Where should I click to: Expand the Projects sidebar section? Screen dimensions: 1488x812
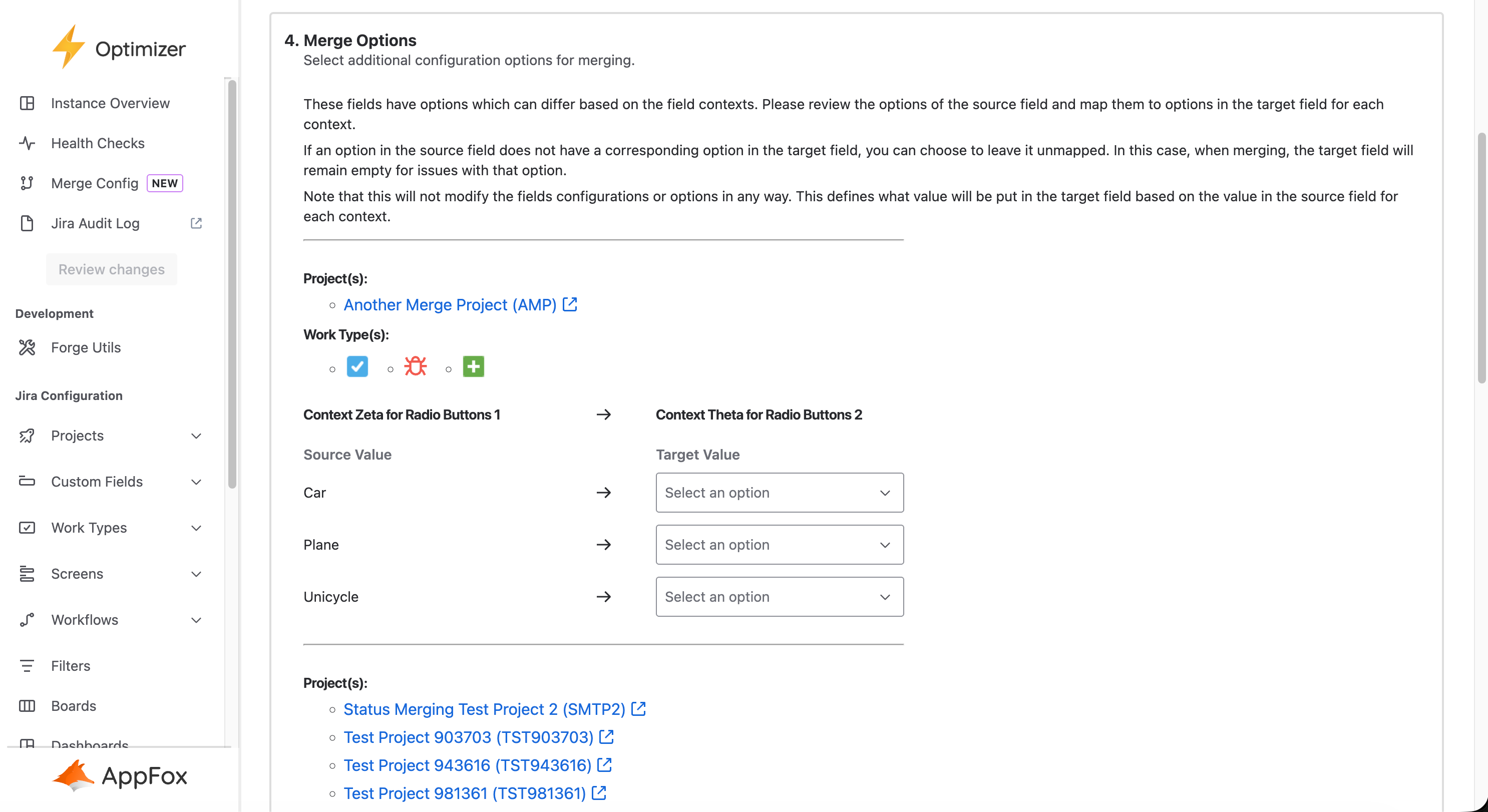[x=196, y=436]
